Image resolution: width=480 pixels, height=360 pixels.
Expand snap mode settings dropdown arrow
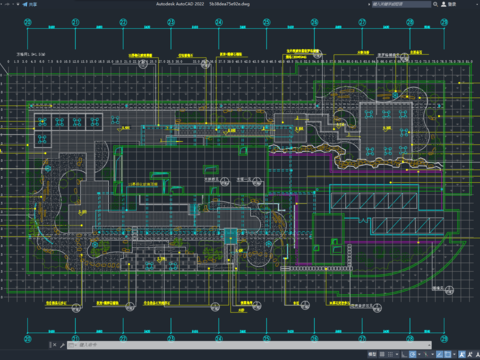coord(397,354)
